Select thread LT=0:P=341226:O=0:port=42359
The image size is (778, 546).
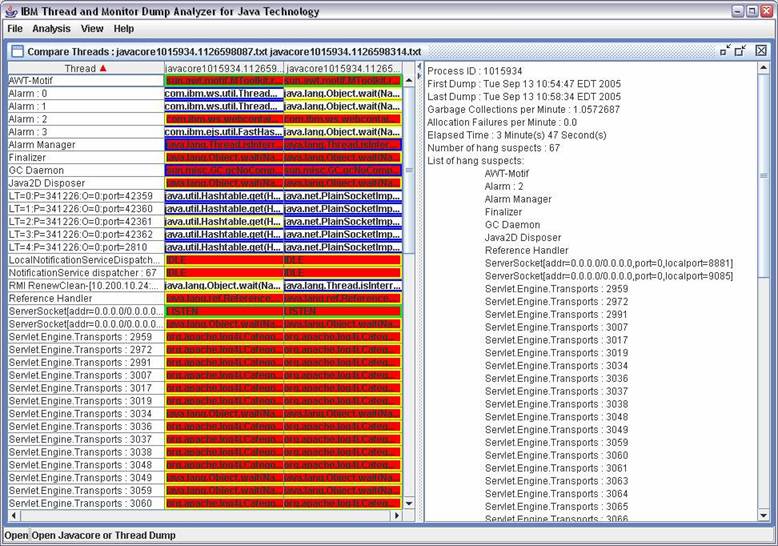tap(205, 196)
